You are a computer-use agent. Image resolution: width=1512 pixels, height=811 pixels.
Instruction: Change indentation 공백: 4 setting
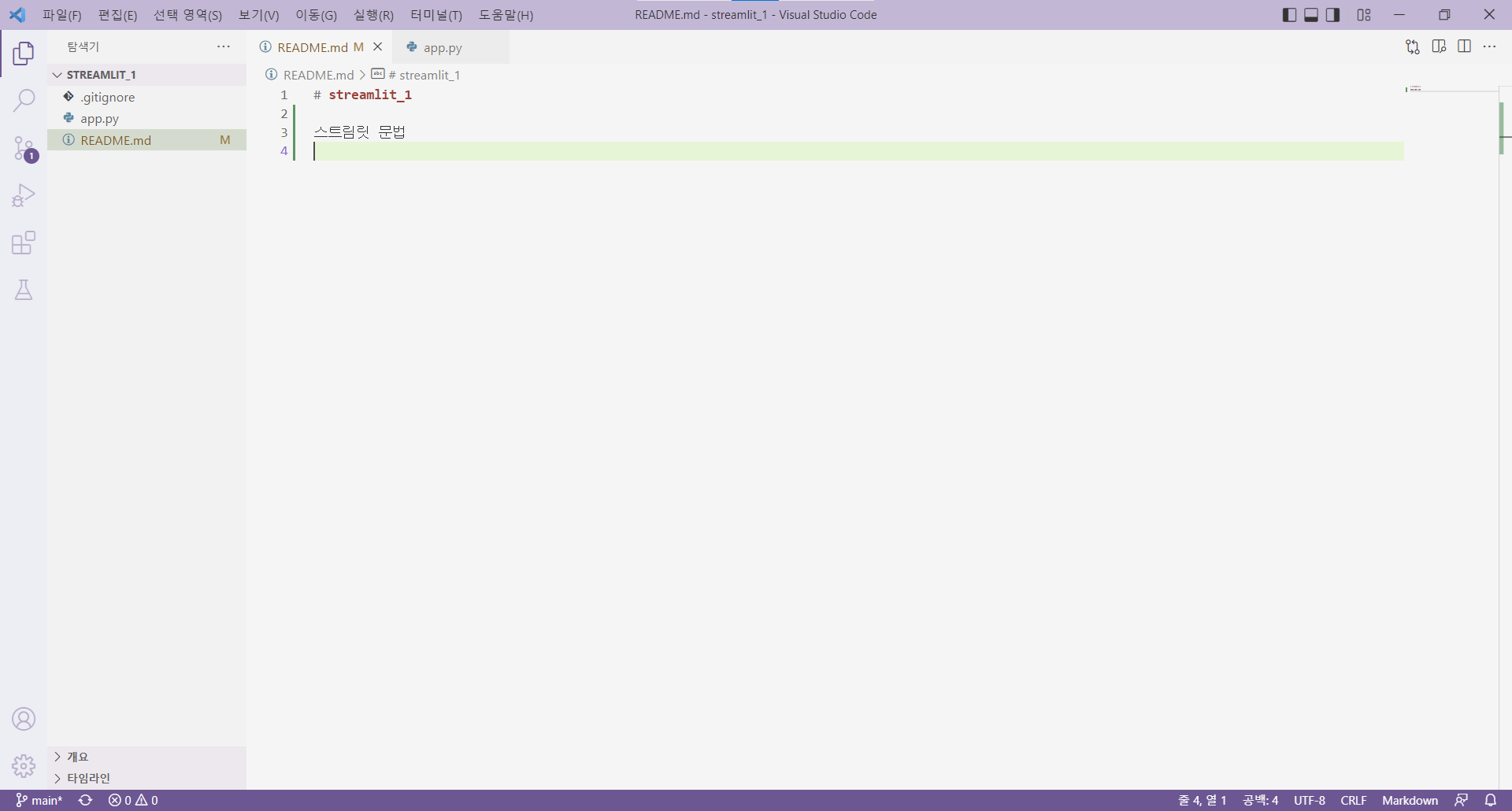click(1260, 800)
